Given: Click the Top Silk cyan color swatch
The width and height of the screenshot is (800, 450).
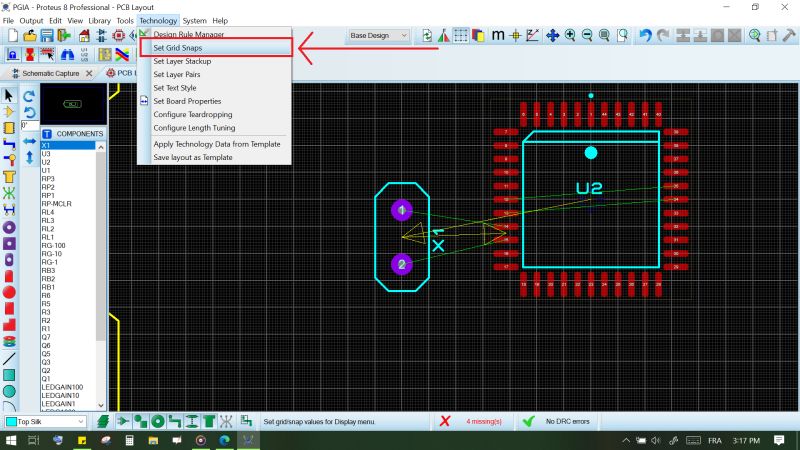Looking at the screenshot, I should tap(11, 422).
